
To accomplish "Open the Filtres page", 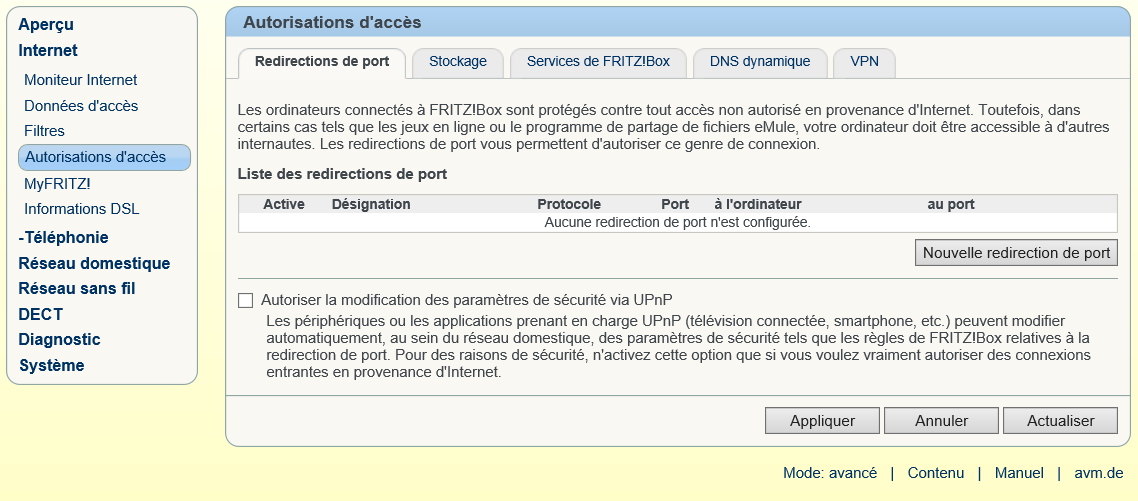I will coord(44,131).
